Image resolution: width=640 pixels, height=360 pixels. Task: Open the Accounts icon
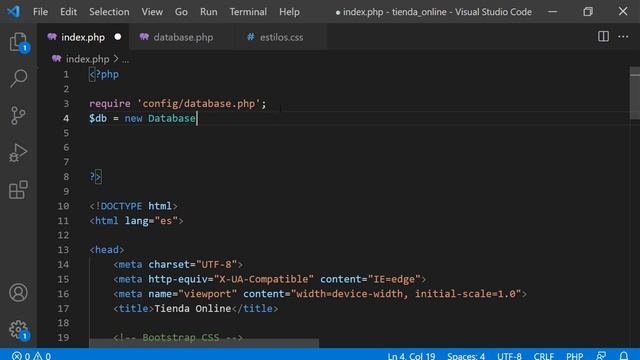point(18,292)
